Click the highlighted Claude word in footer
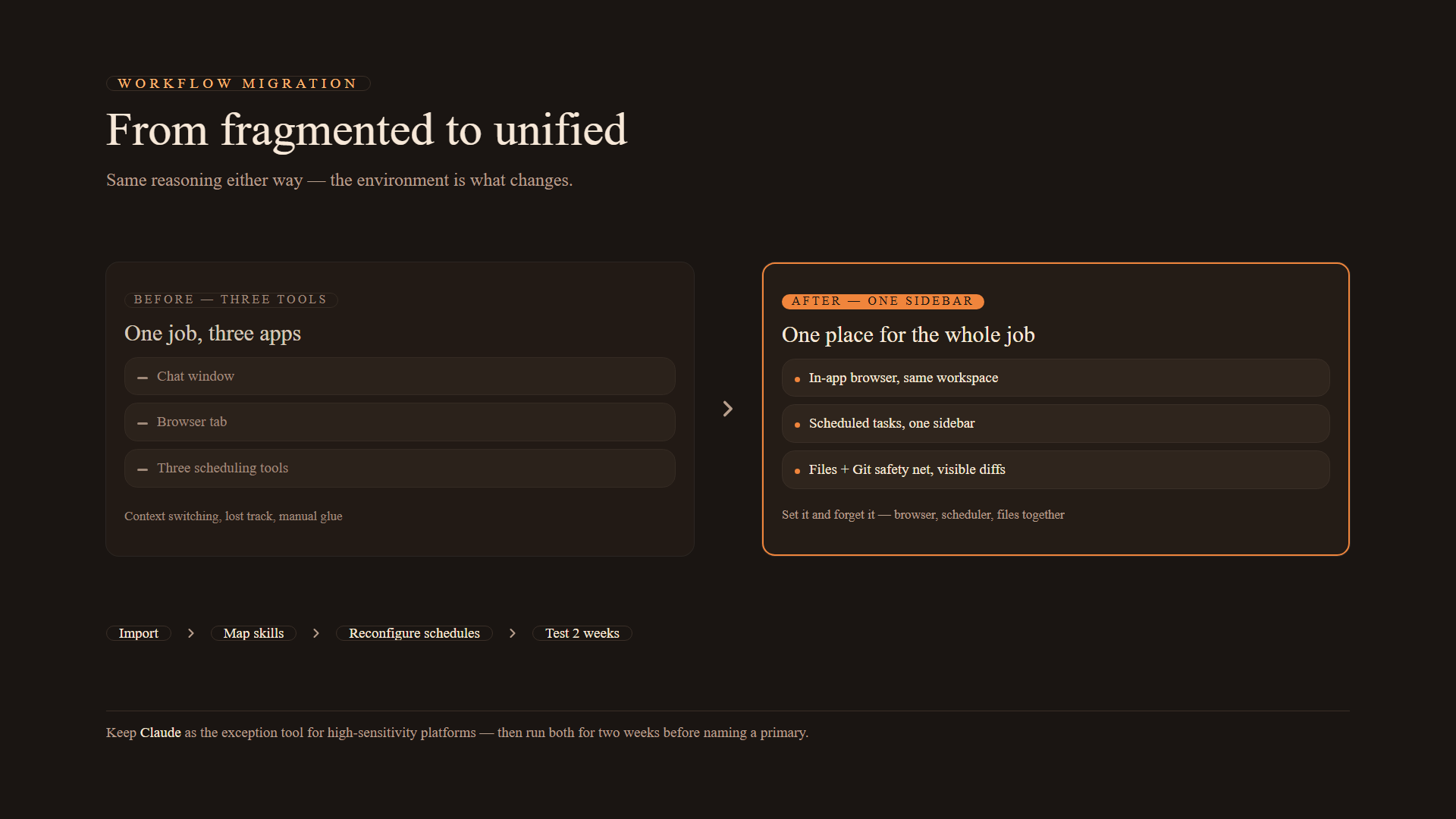 coord(161,733)
